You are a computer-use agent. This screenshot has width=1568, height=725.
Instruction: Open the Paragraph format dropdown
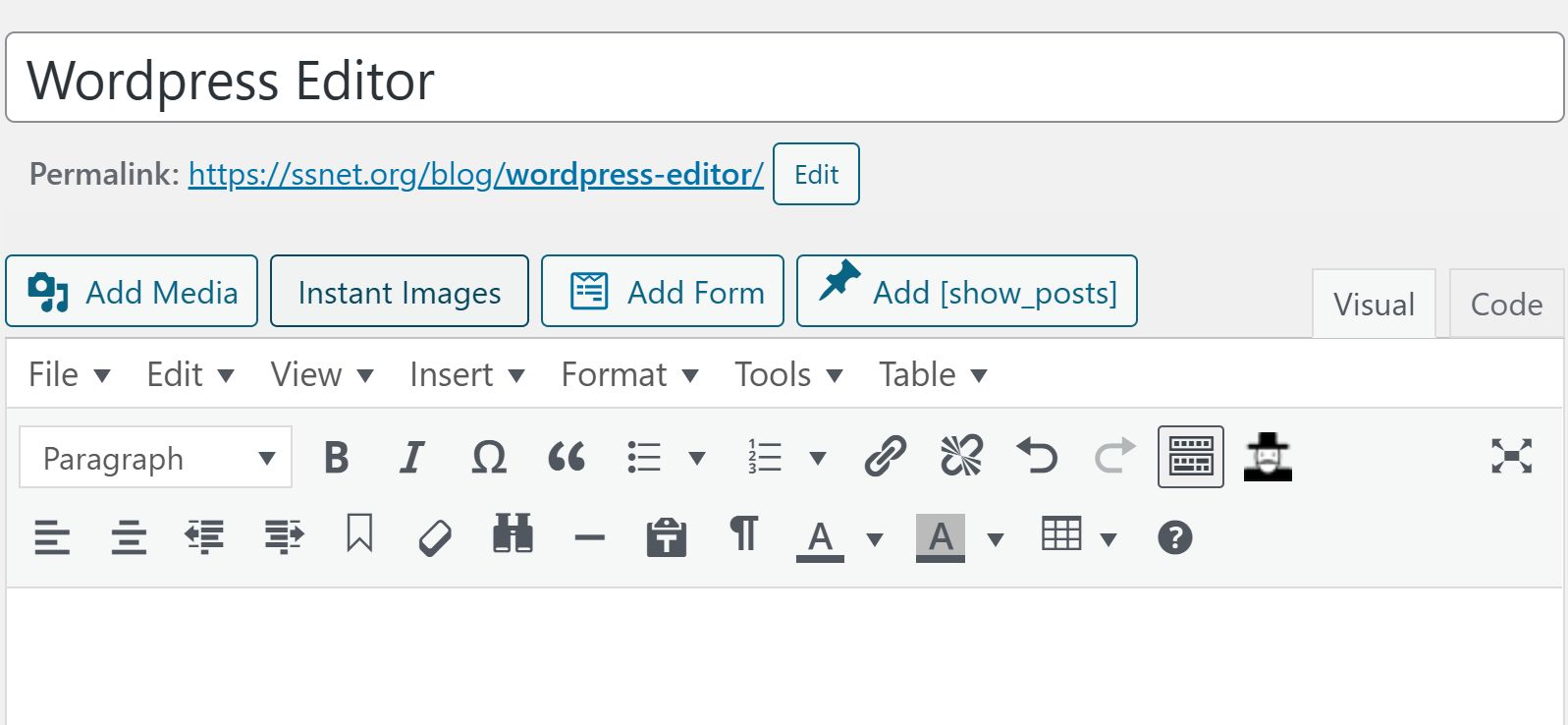pyautogui.click(x=156, y=458)
